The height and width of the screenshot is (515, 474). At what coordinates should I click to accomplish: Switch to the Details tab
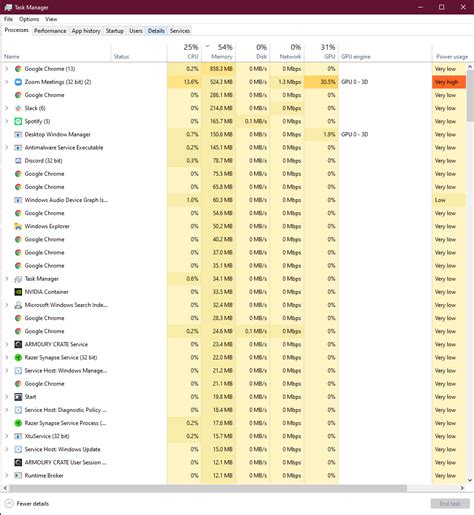pos(156,31)
